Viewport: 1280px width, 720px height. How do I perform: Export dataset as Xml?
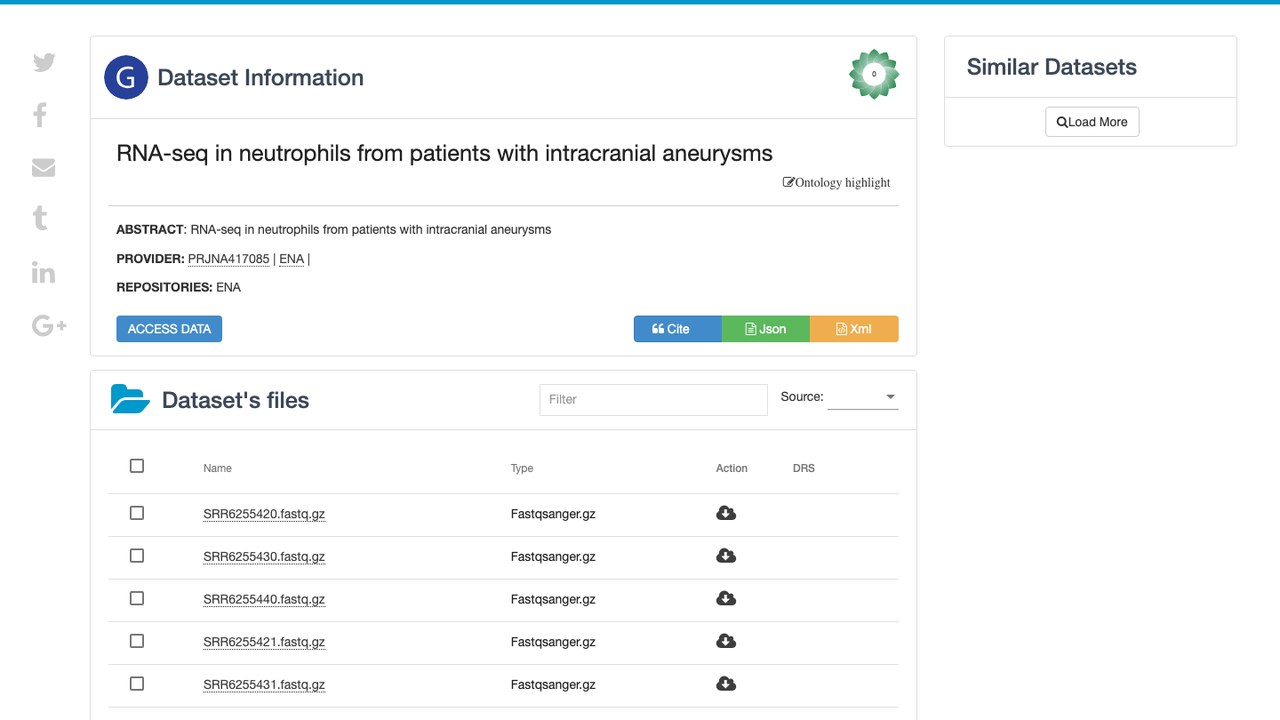point(854,329)
